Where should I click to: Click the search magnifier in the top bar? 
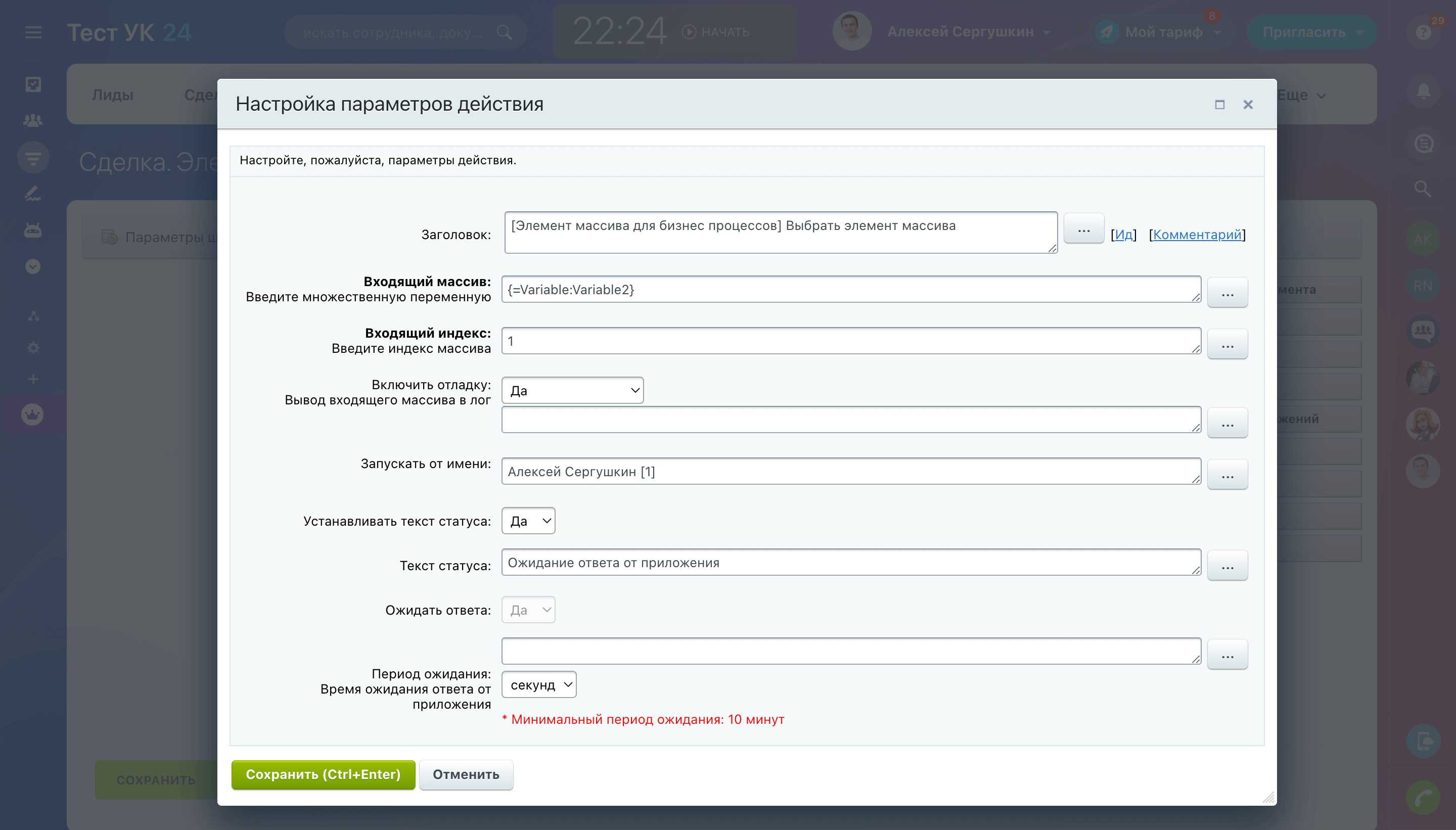tap(504, 32)
